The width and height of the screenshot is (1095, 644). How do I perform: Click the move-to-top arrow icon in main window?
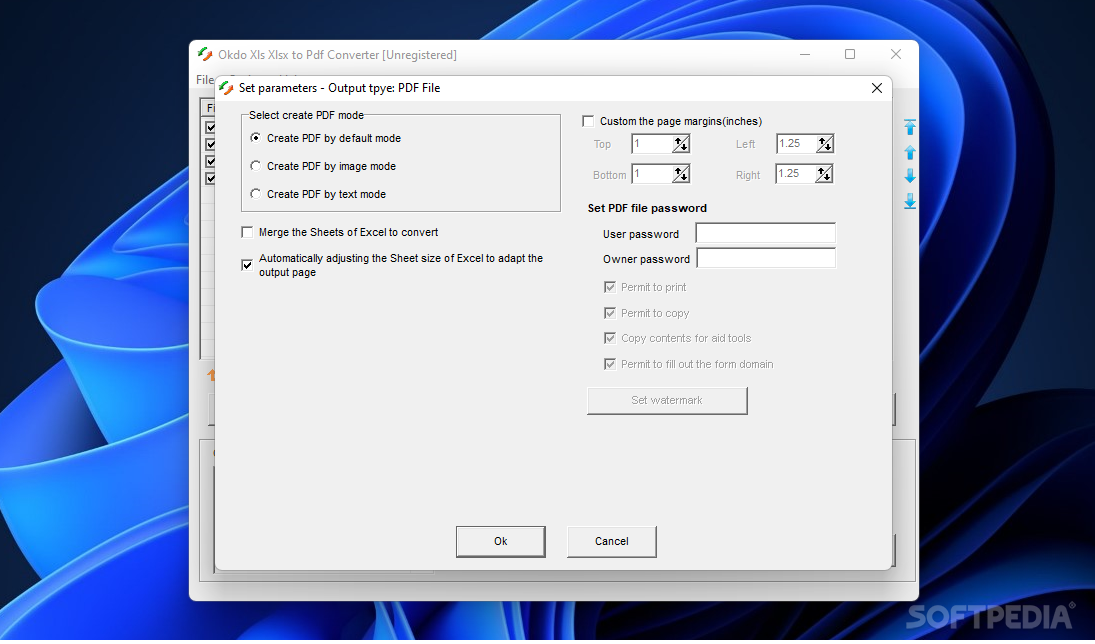pos(909,127)
